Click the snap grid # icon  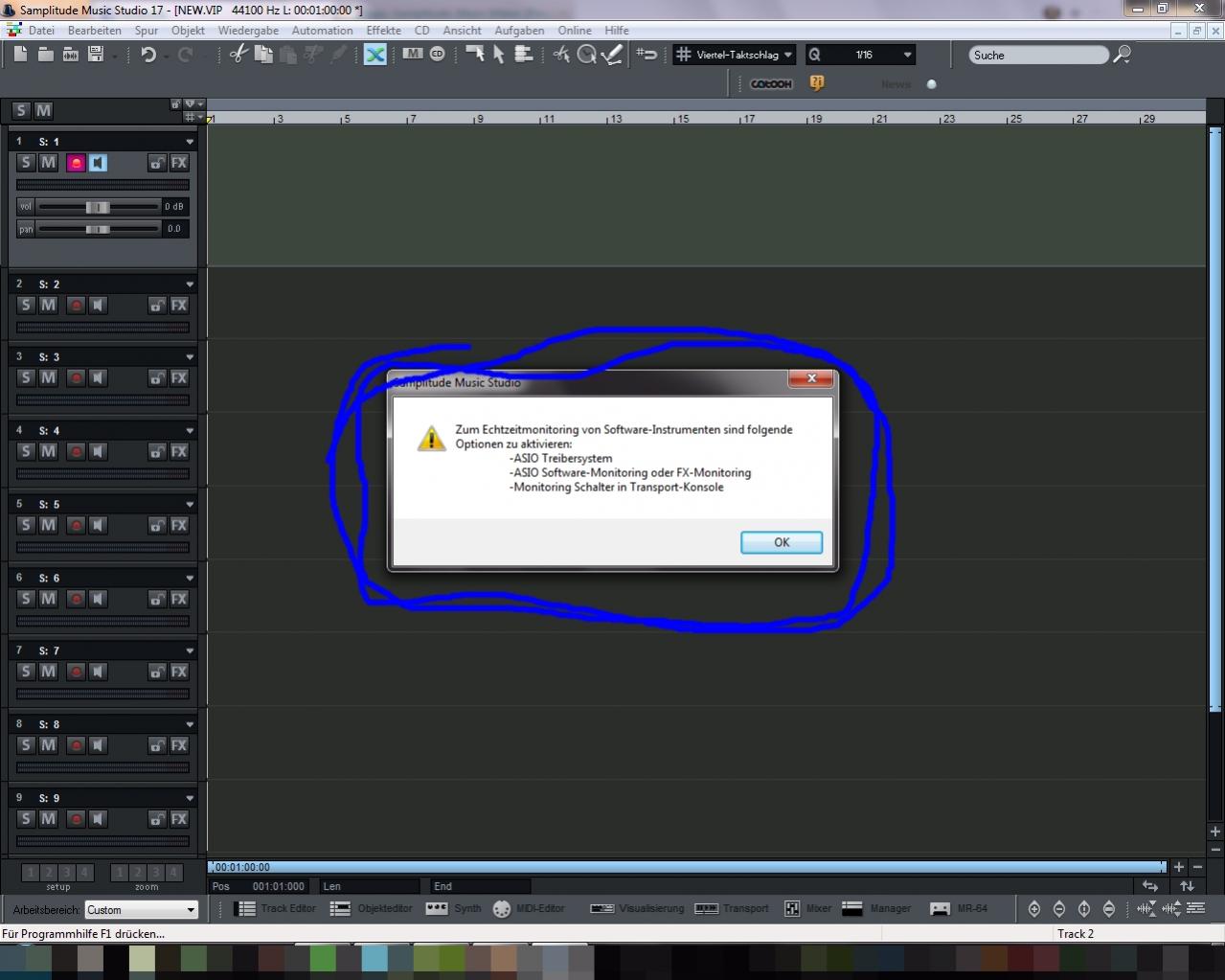pos(683,55)
